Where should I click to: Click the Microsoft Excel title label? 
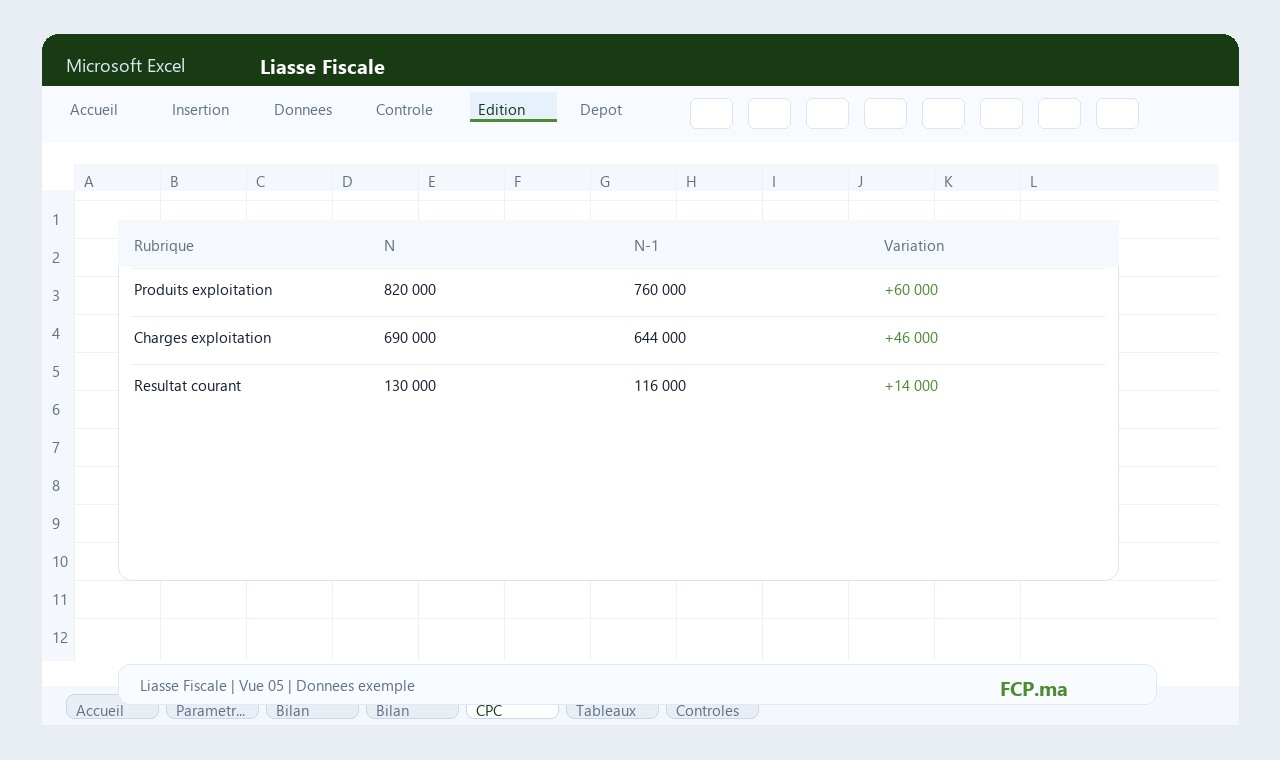[x=125, y=66]
